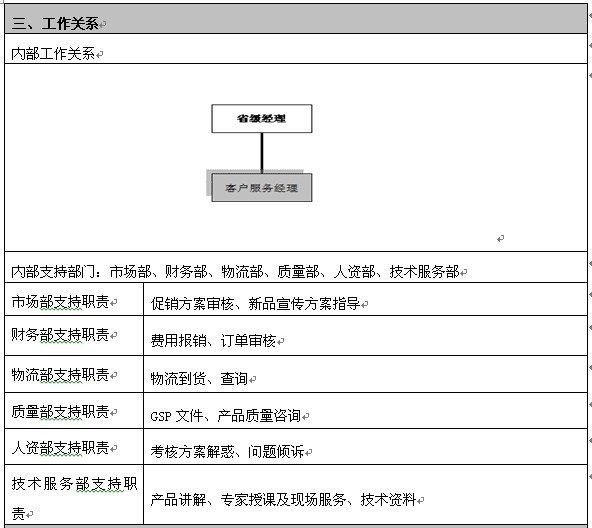Click the 费用报销、订单审核 text
The height and width of the screenshot is (528, 592).
(213, 341)
